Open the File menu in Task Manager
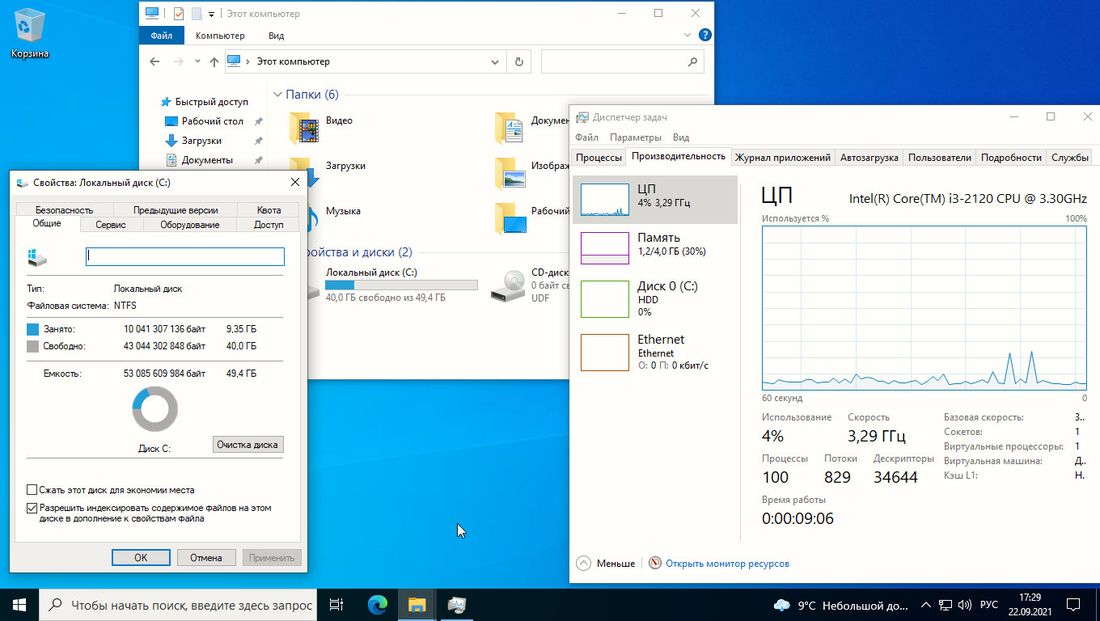Viewport: 1100px width, 621px height. coord(586,138)
